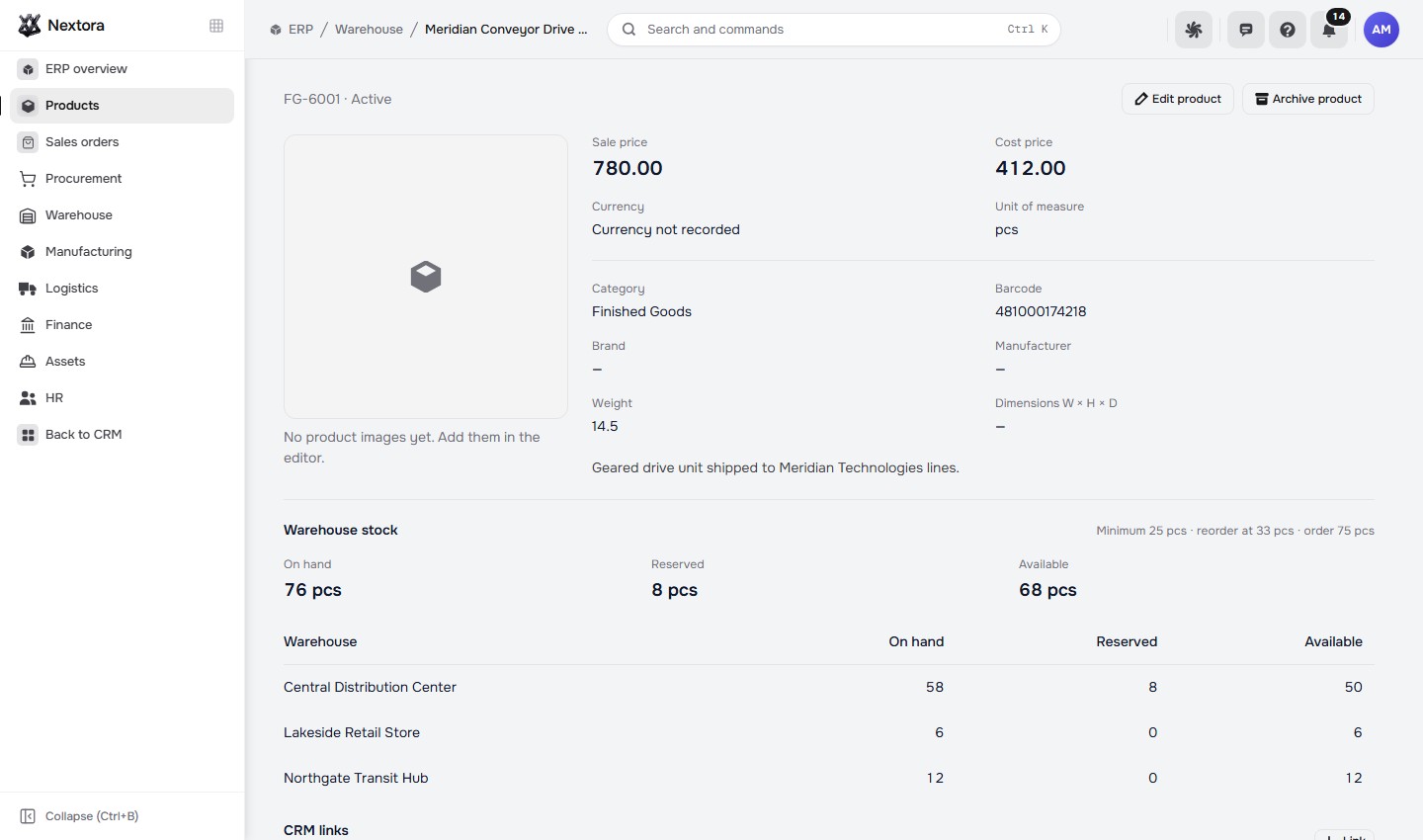The image size is (1423, 840).
Task: Click Warehouse breadcrumb link
Action: (369, 30)
